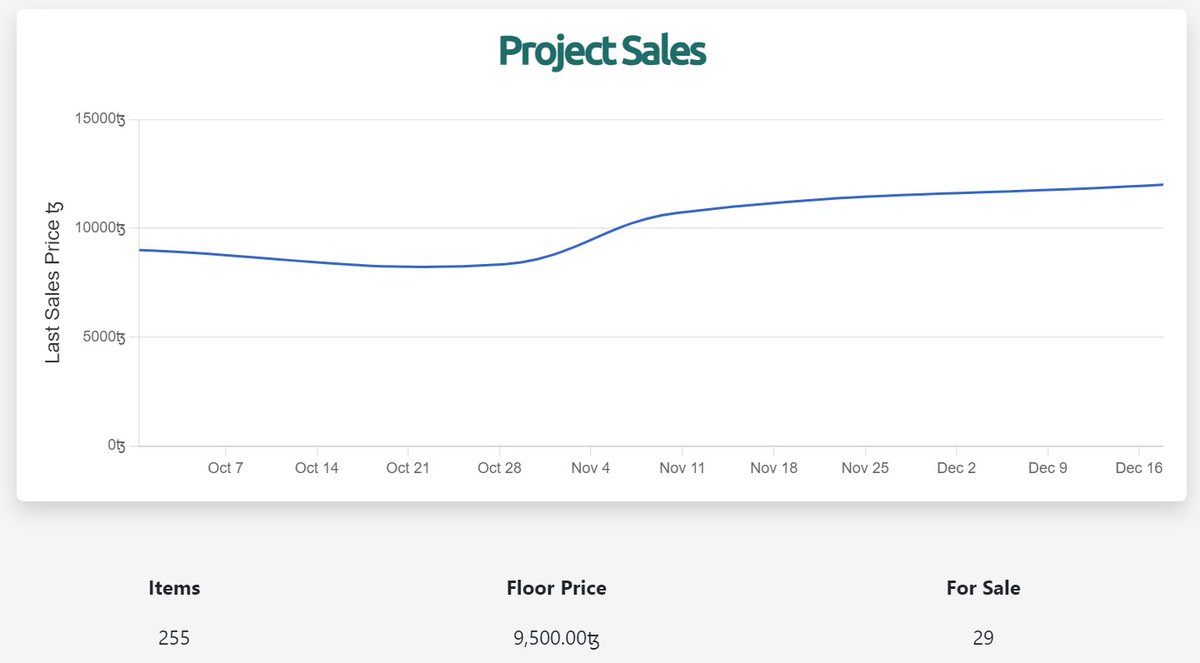Click the Dec 16 date label
This screenshot has width=1200, height=663.
[1139, 468]
